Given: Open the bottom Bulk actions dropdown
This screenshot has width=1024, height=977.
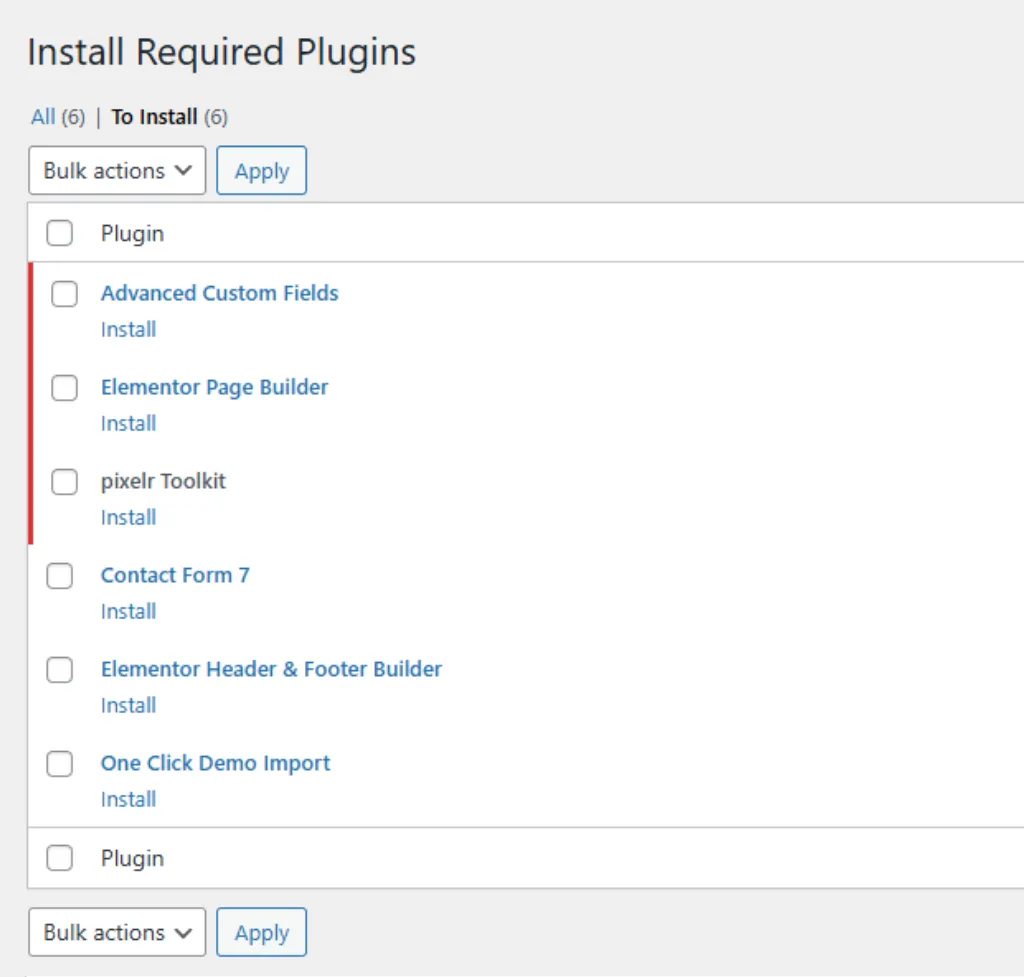Looking at the screenshot, I should [x=117, y=932].
